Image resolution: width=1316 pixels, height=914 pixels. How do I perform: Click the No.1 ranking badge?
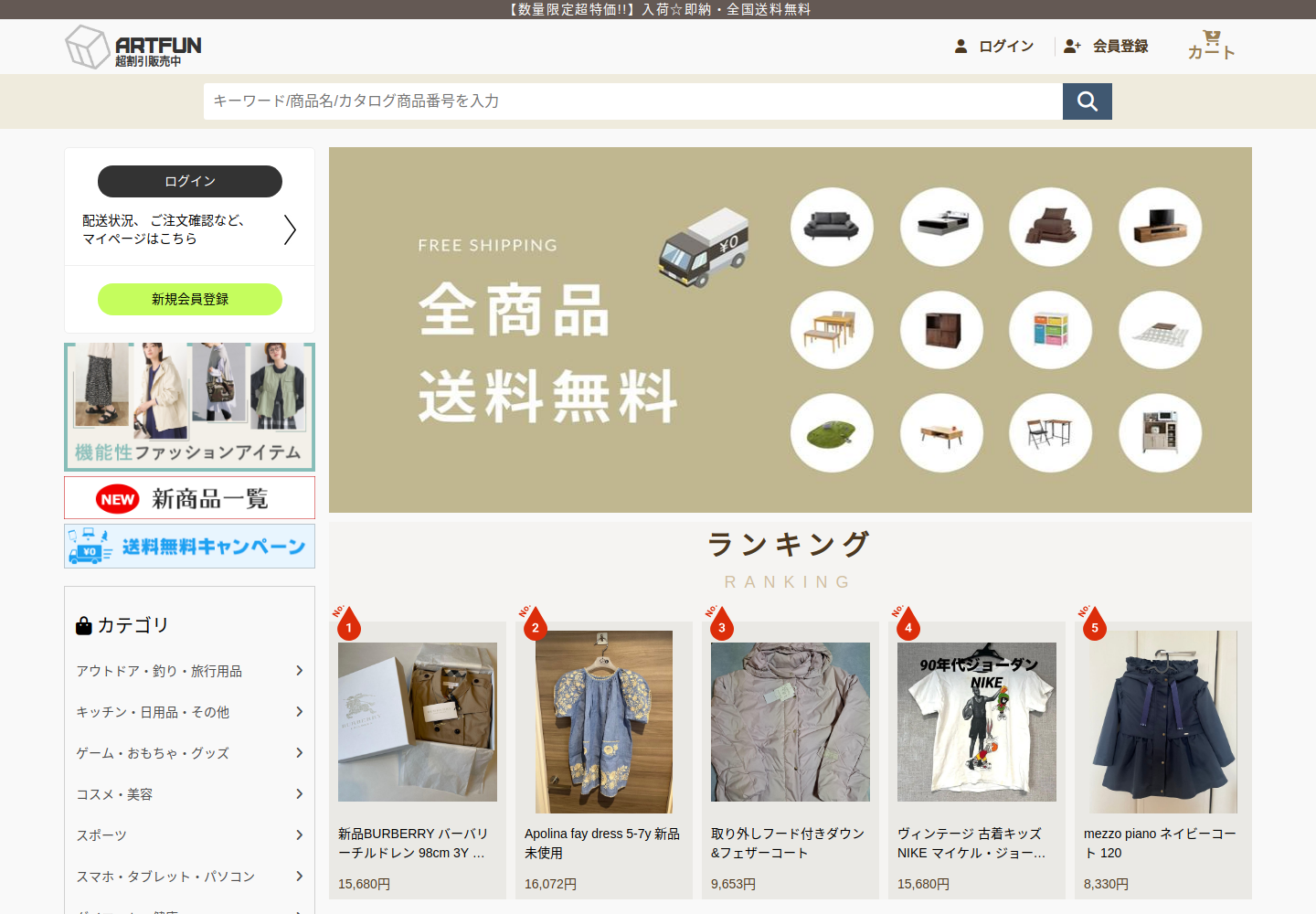click(347, 622)
